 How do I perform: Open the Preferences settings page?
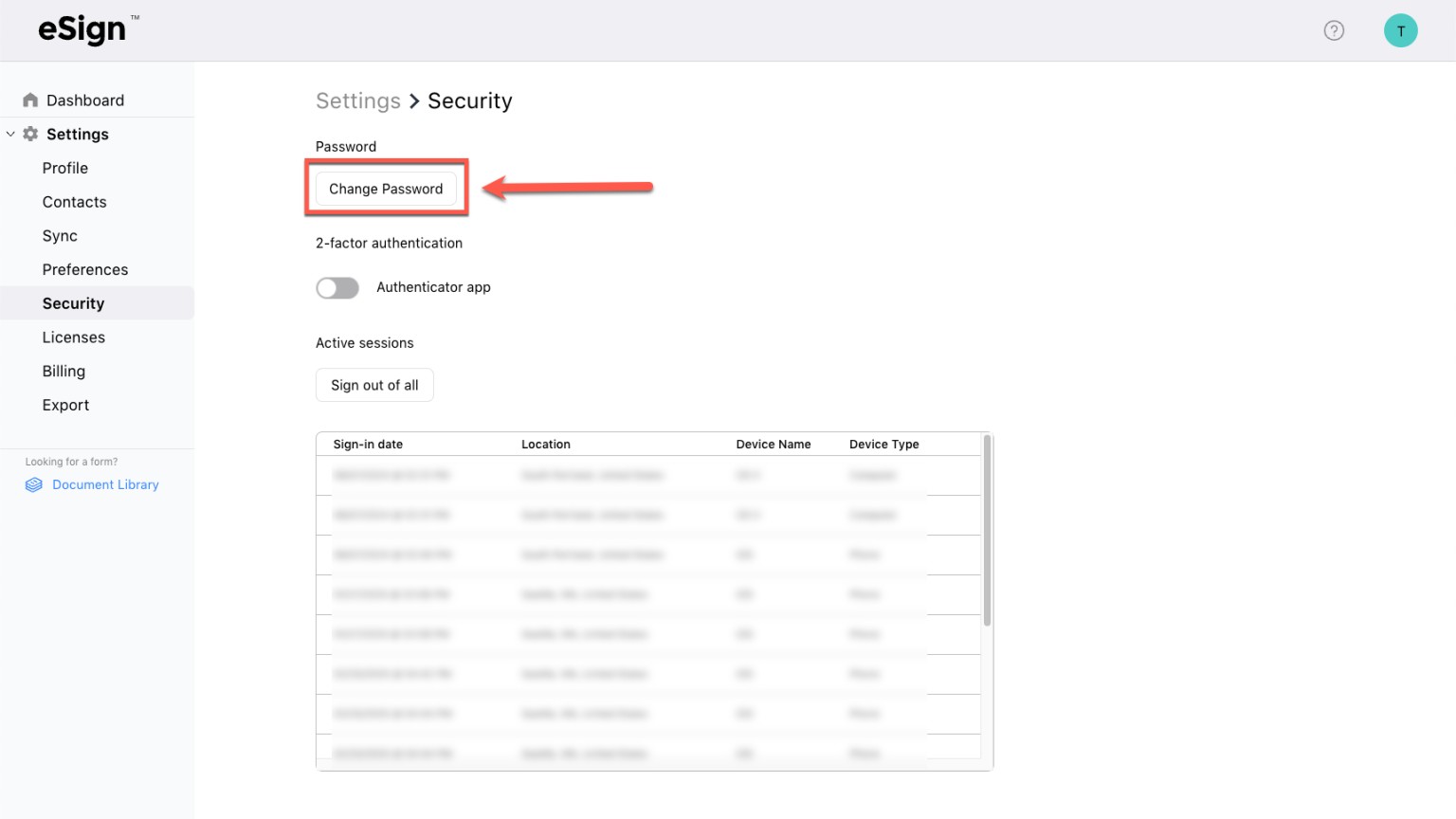tap(85, 269)
